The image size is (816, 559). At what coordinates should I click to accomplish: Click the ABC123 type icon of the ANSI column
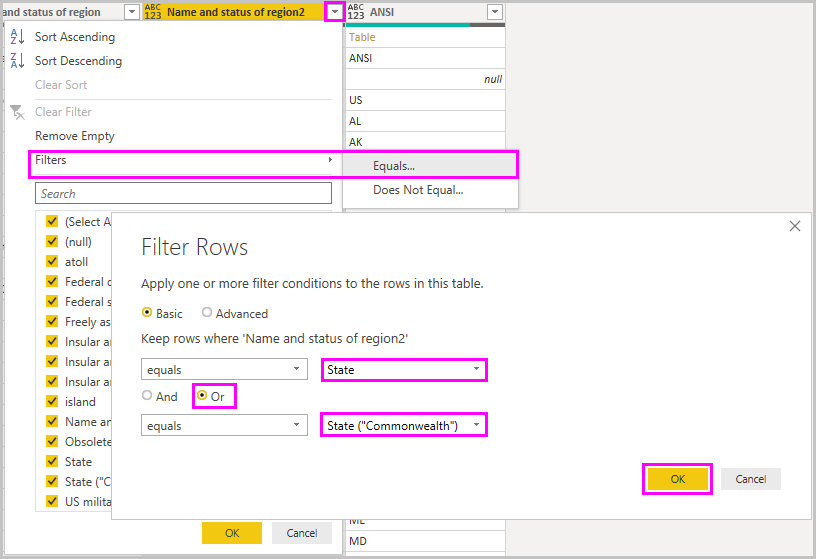(x=356, y=12)
